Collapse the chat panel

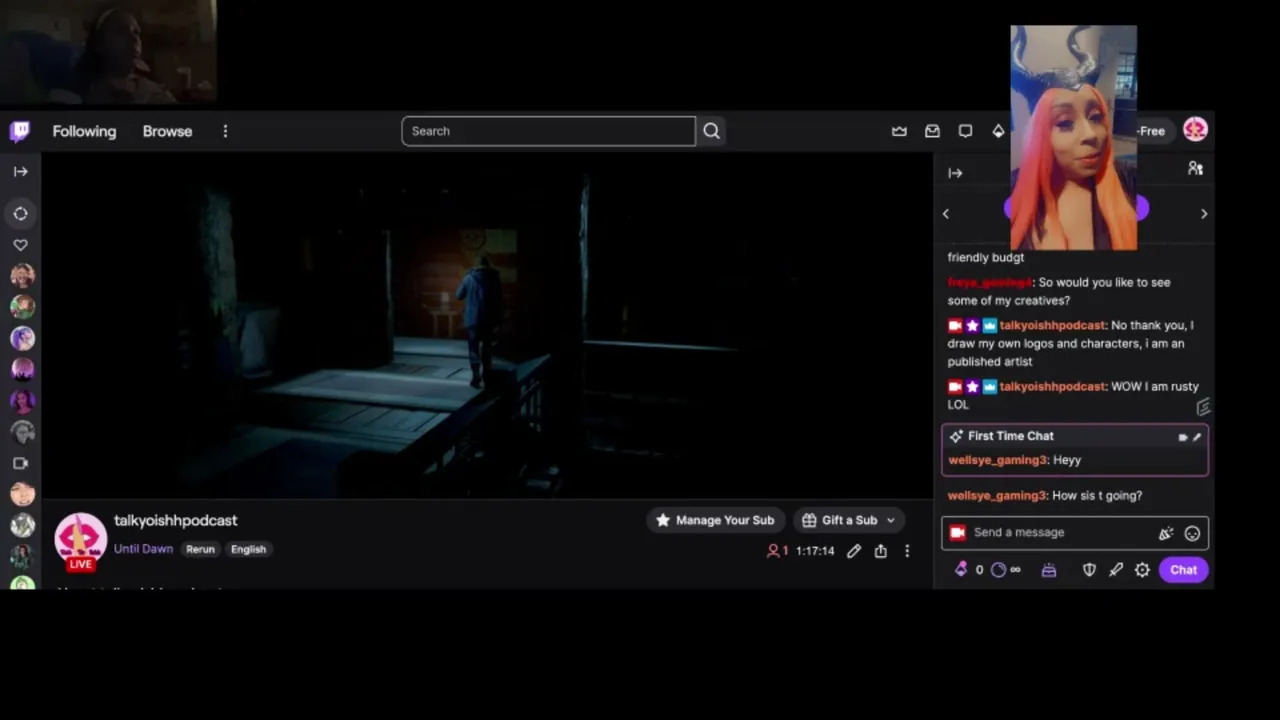[955, 173]
